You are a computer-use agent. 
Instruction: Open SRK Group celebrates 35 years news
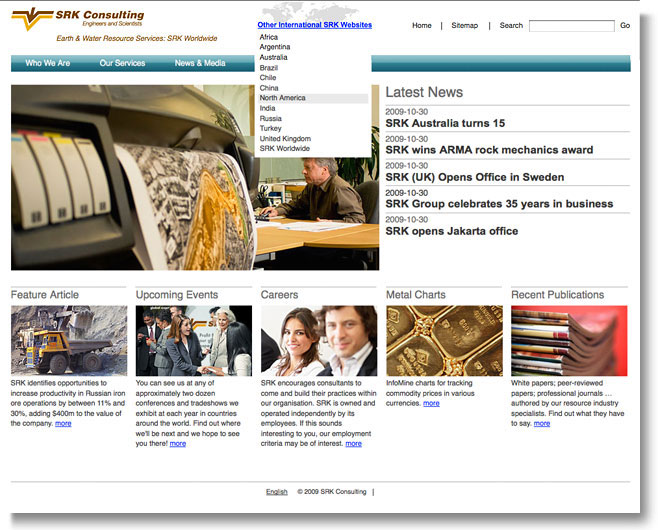[x=499, y=204]
